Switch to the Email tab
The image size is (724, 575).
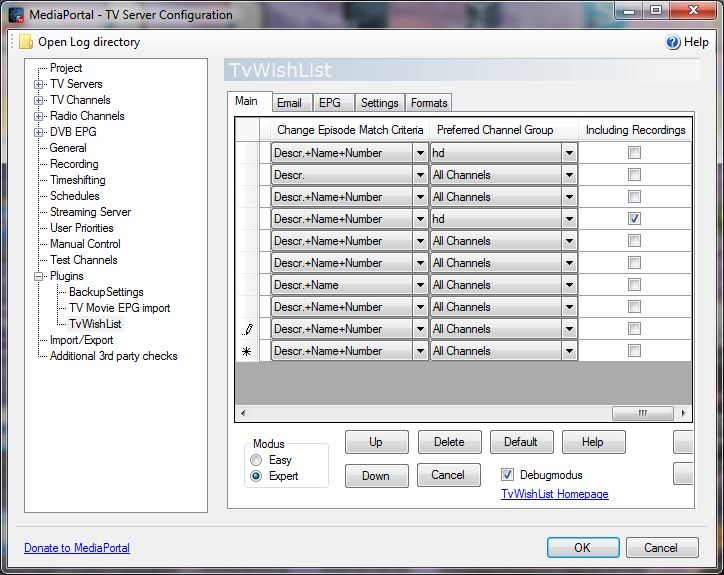point(292,103)
